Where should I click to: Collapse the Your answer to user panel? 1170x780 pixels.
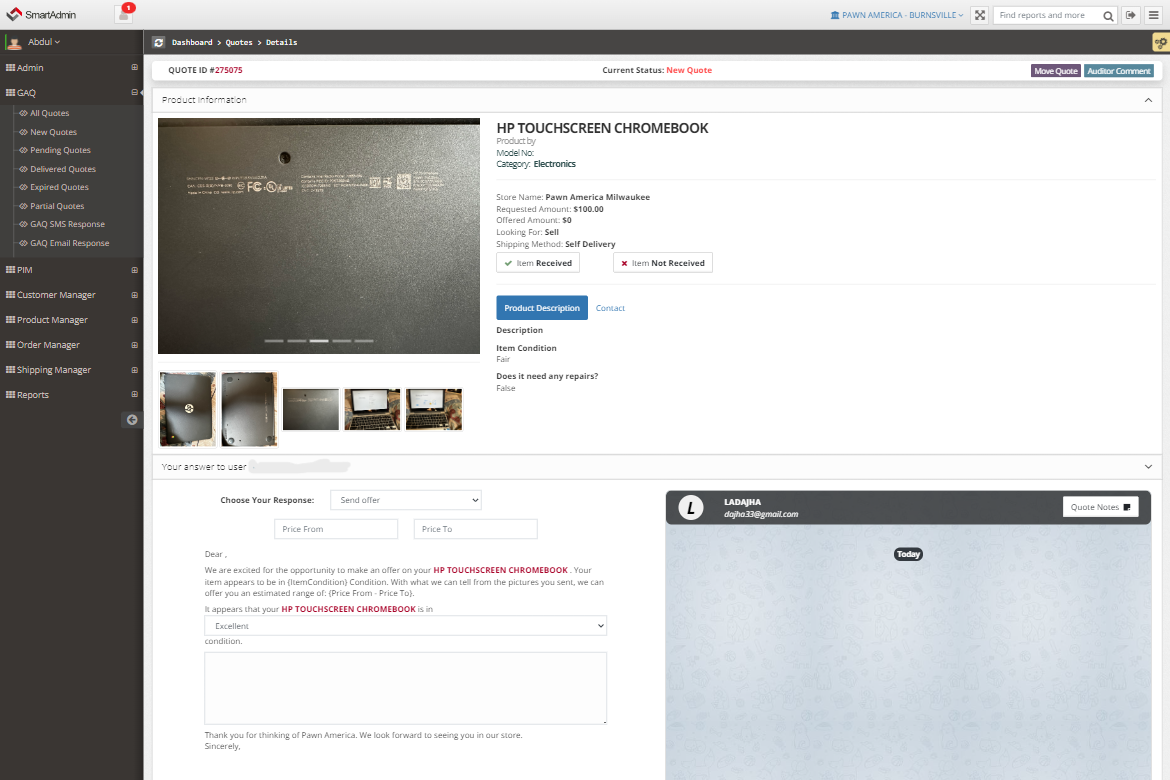click(1148, 467)
